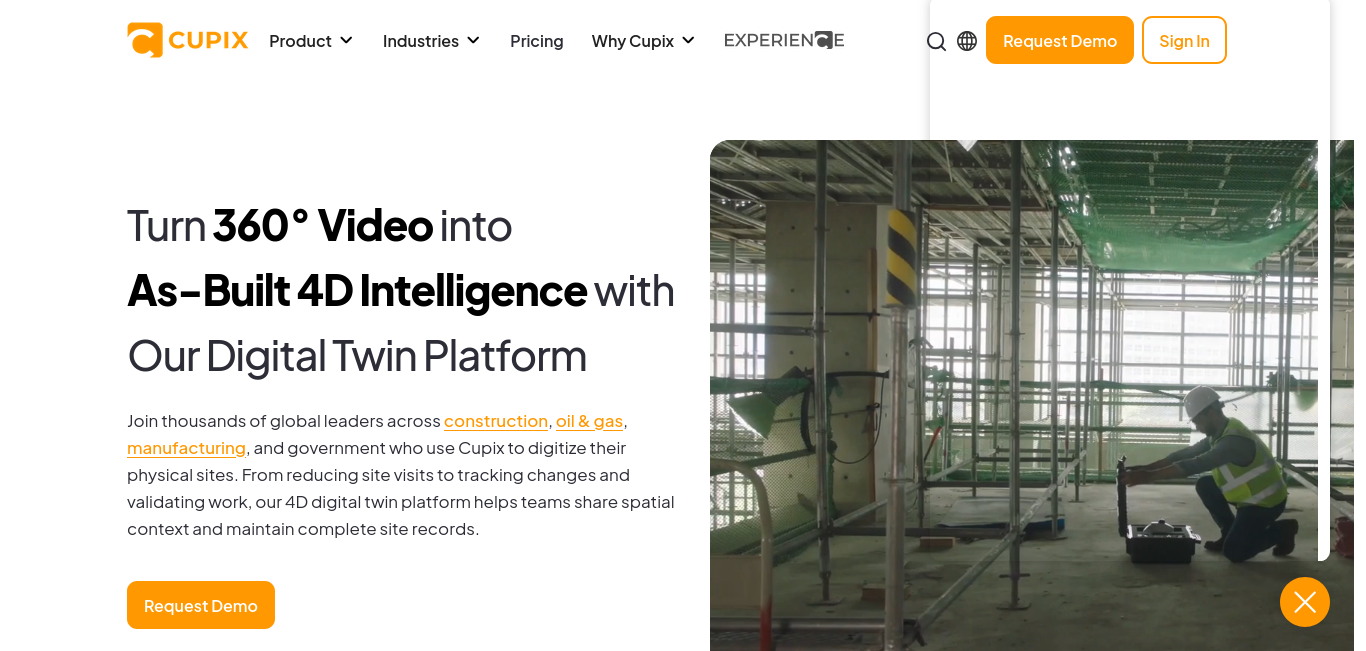The height and width of the screenshot is (651, 1366).
Task: Follow the manufacturing link
Action: 186,448
